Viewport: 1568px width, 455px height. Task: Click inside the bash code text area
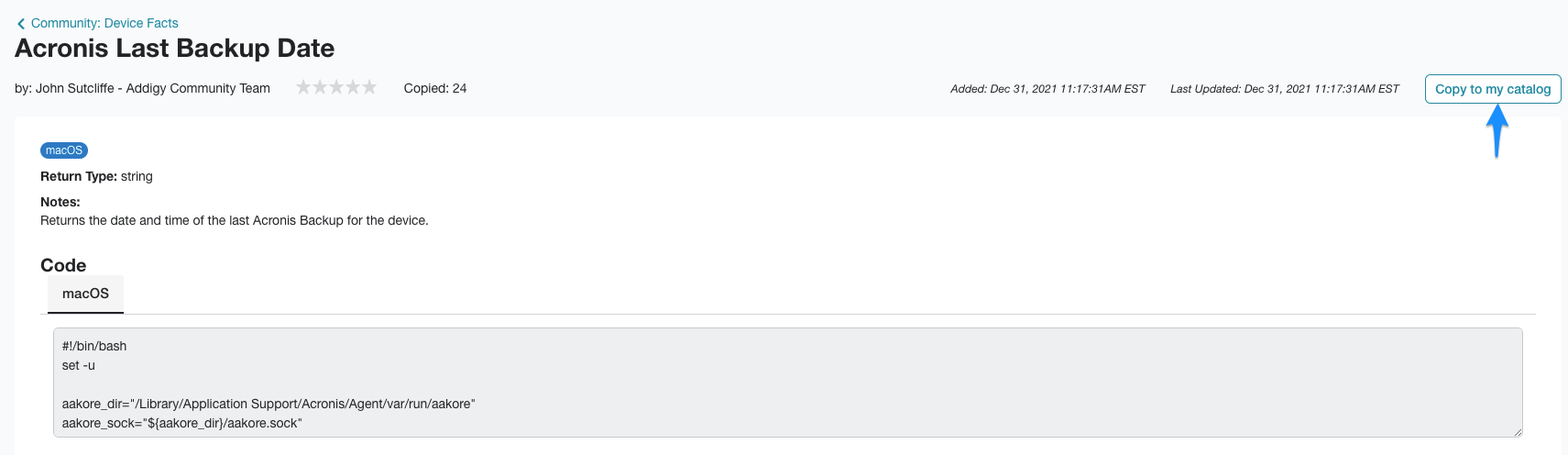click(788, 383)
